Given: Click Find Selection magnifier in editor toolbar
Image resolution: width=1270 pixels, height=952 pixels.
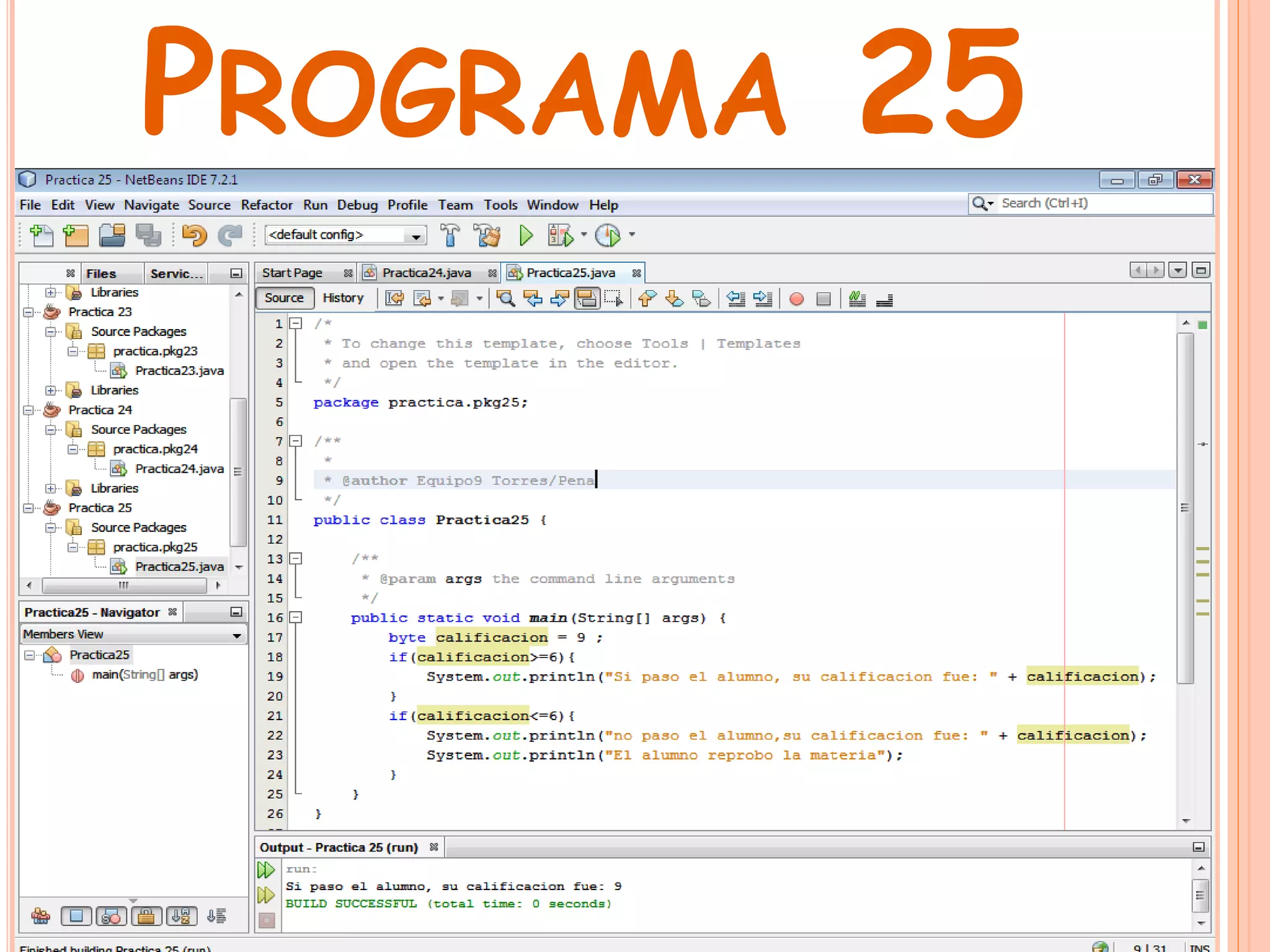Looking at the screenshot, I should (505, 299).
